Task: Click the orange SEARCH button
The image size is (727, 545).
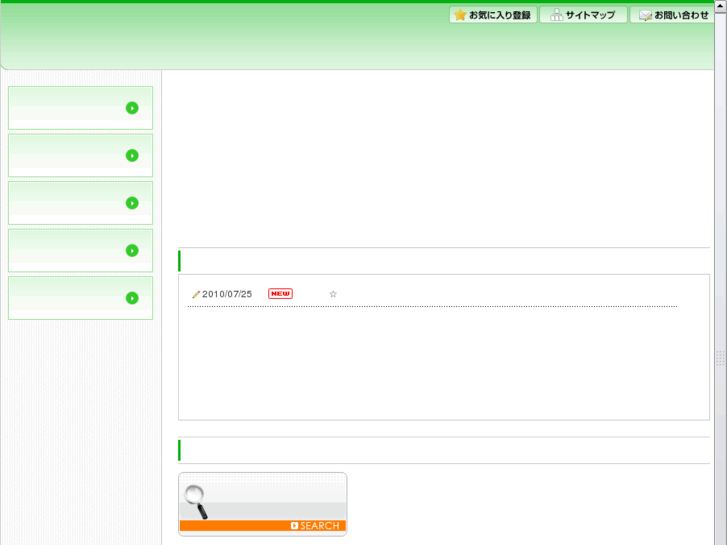Action: pyautogui.click(x=263, y=526)
